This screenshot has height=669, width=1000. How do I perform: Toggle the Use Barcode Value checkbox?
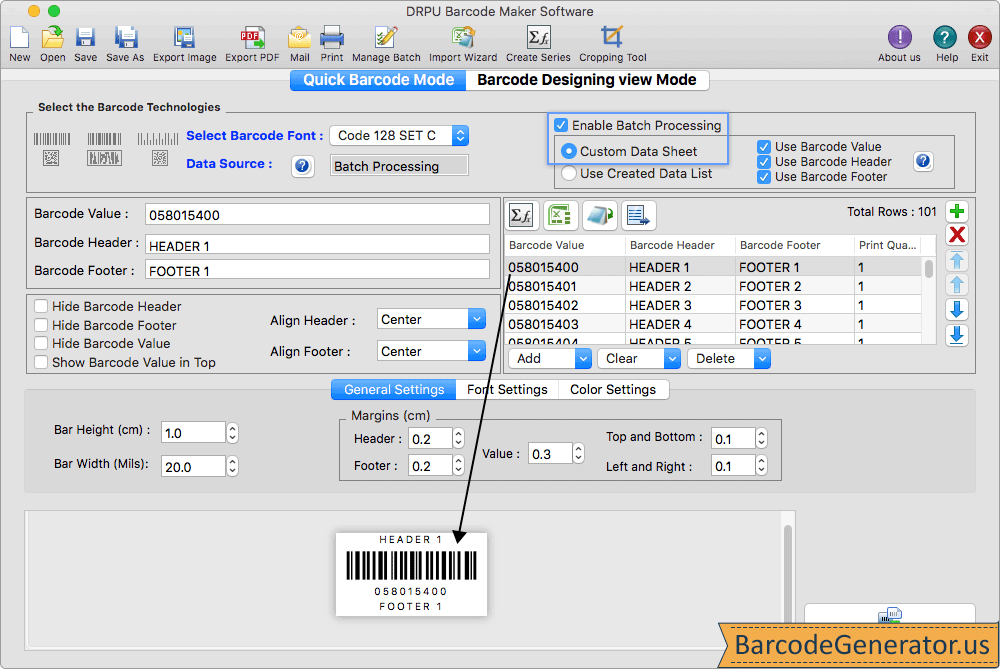coord(764,147)
